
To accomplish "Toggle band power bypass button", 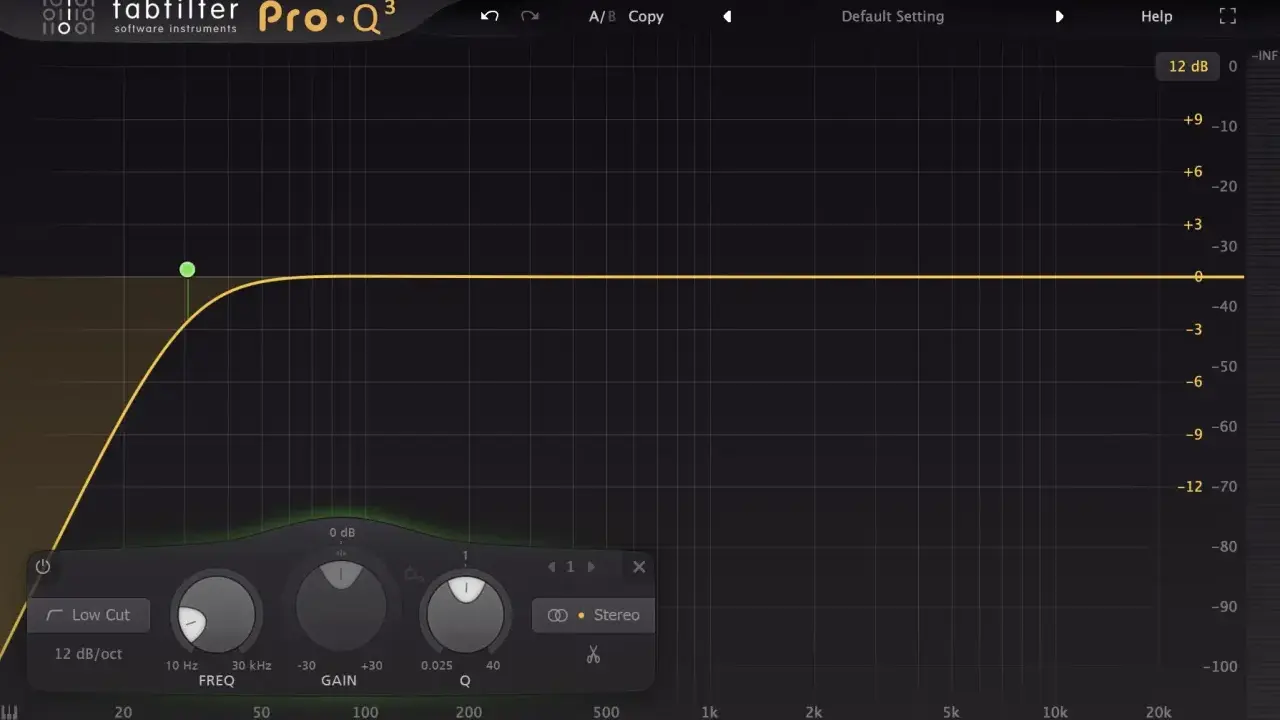I will pyautogui.click(x=43, y=567).
